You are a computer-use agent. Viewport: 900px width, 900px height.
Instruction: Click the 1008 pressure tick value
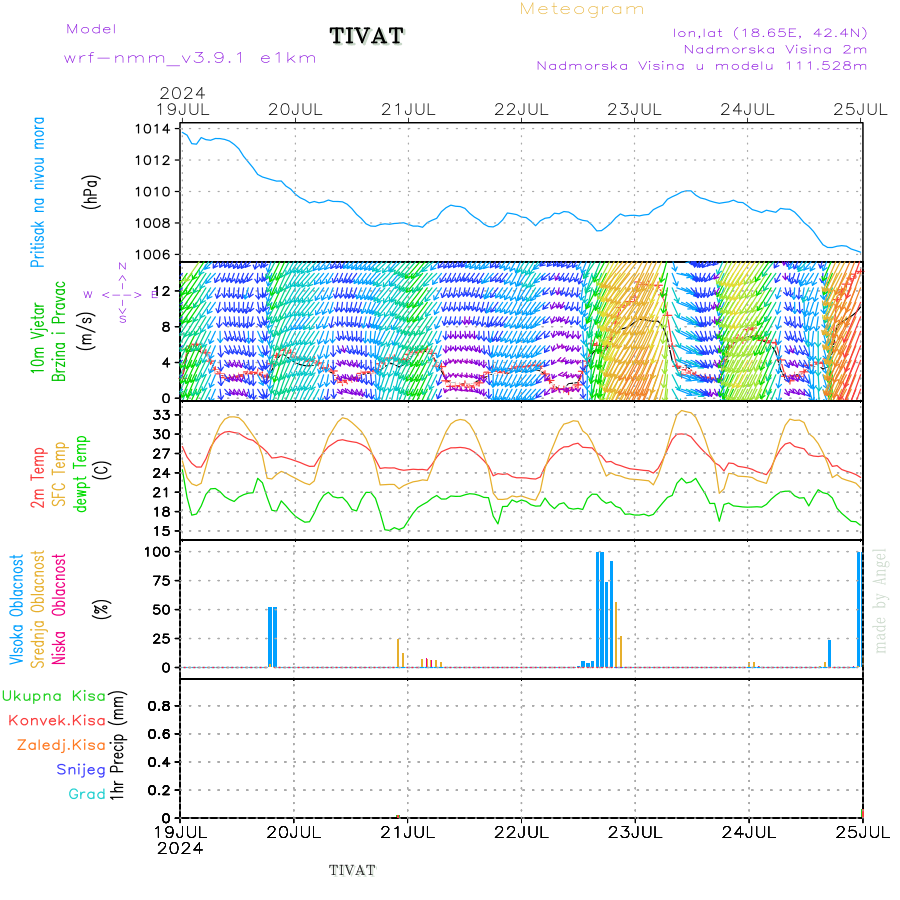(153, 223)
